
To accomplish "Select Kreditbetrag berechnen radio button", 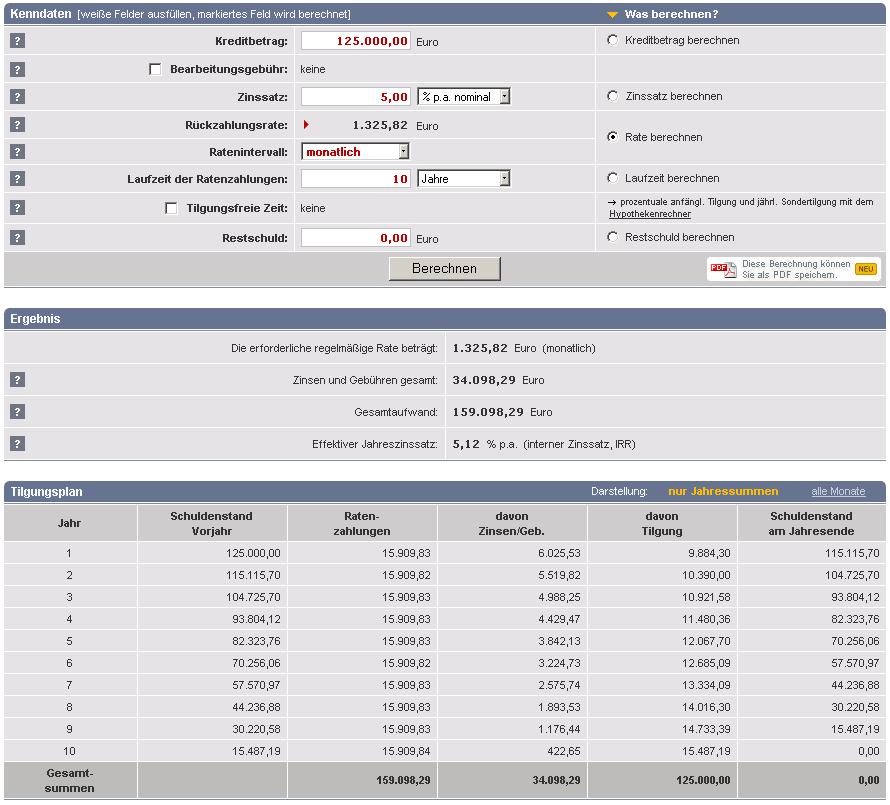I will pyautogui.click(x=613, y=41).
